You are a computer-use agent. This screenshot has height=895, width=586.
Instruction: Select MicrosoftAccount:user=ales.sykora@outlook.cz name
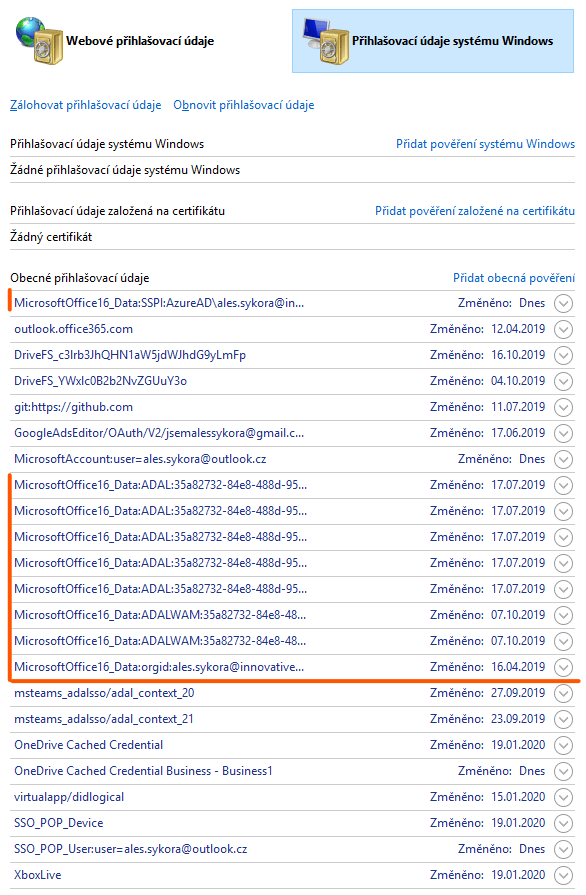point(140,459)
